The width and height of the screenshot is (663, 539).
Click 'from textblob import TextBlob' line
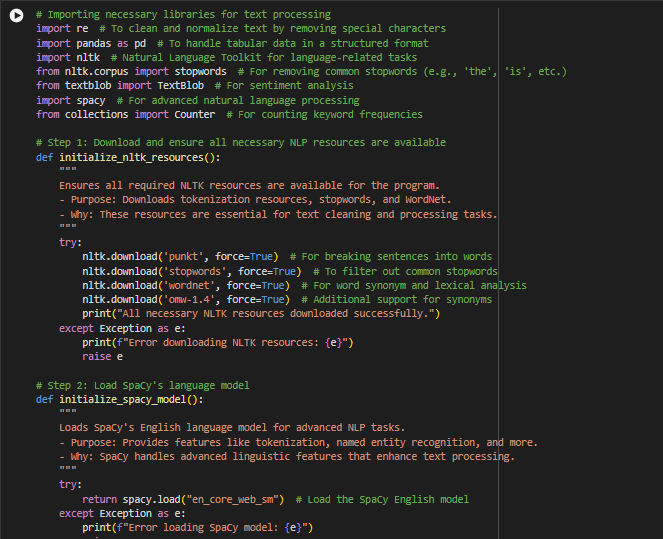tap(195, 86)
